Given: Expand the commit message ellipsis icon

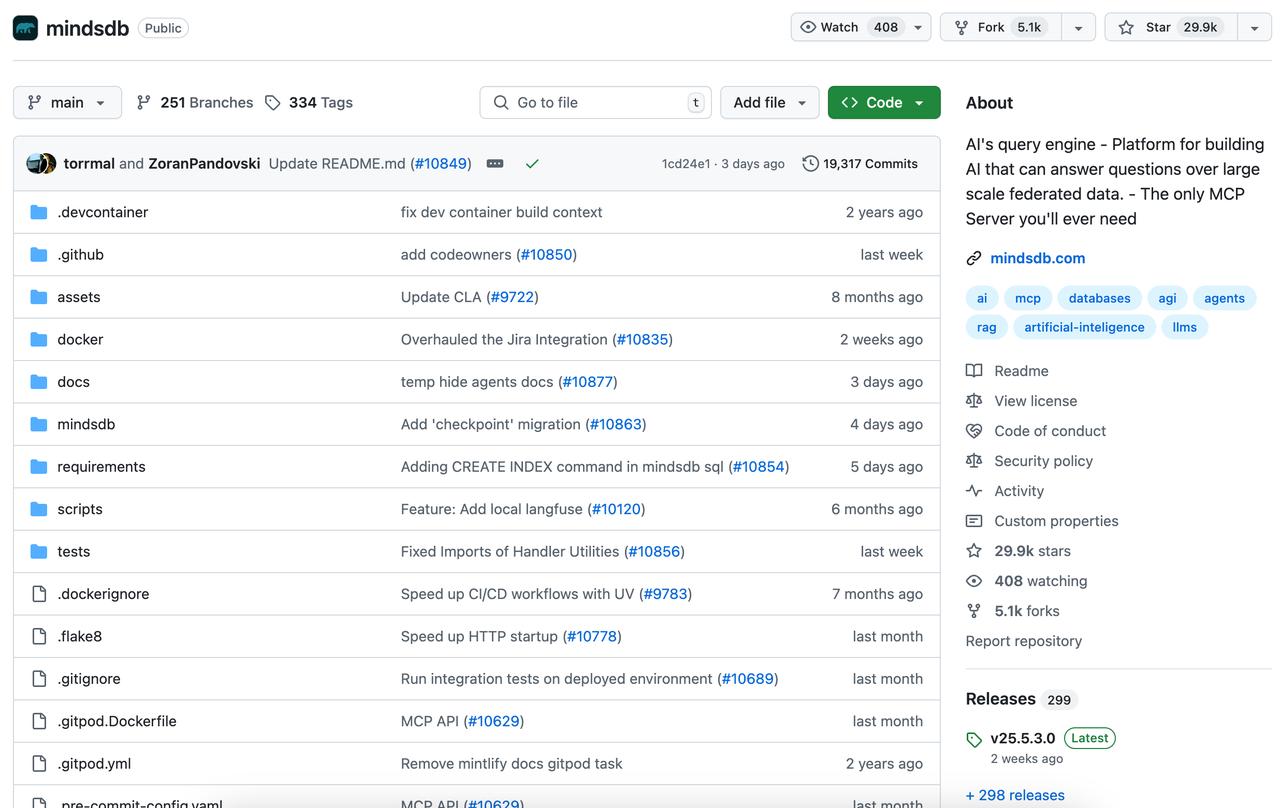Looking at the screenshot, I should (x=495, y=163).
